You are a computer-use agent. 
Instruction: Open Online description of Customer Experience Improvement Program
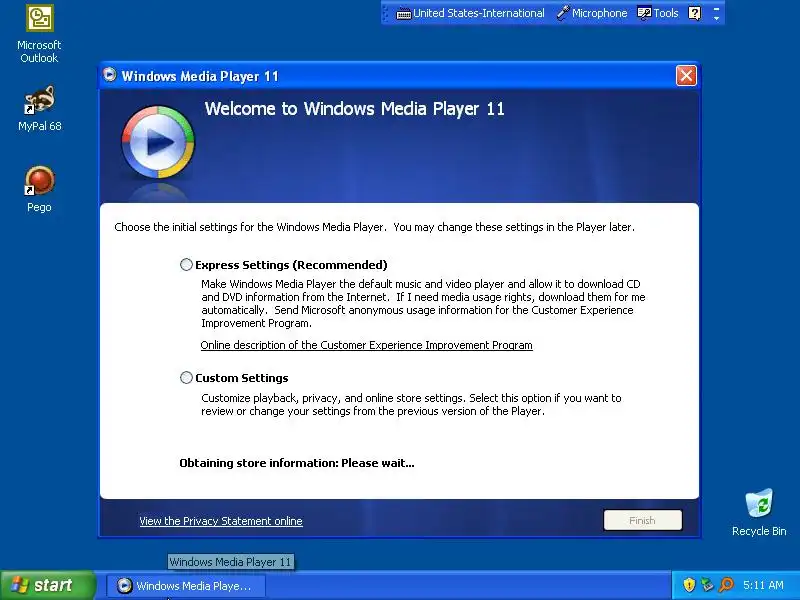click(366, 345)
